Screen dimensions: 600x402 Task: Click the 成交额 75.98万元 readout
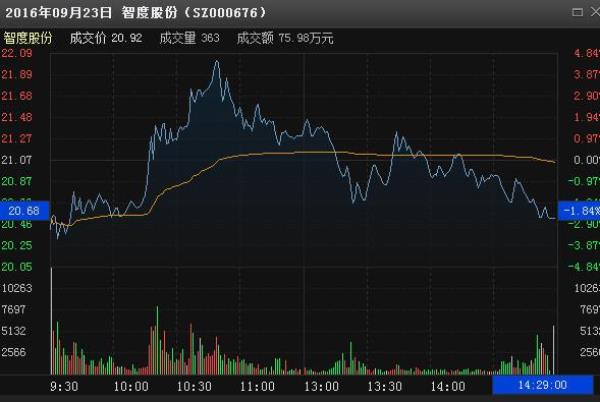285,37
